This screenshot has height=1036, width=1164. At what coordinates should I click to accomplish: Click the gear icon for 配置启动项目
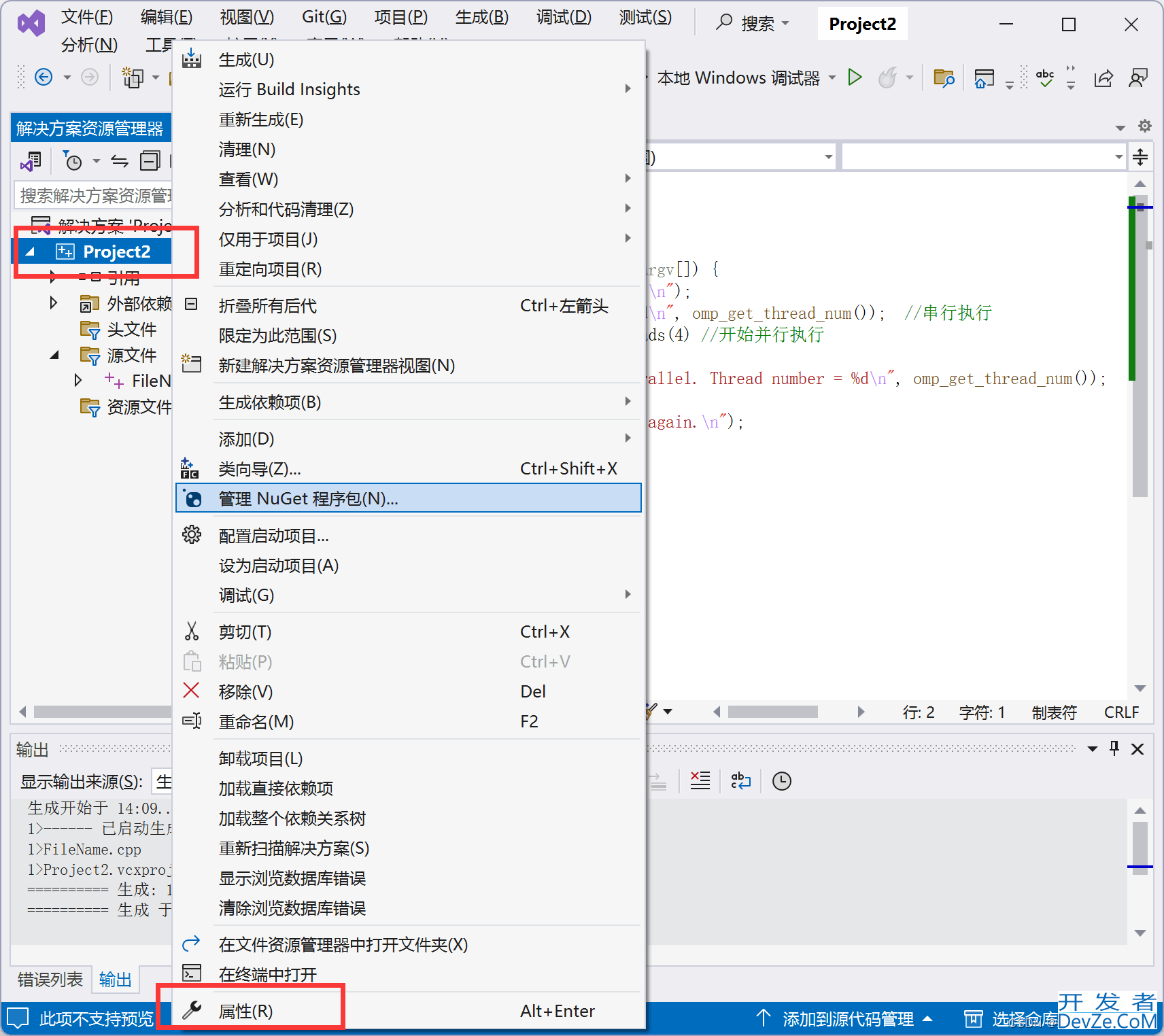click(192, 535)
